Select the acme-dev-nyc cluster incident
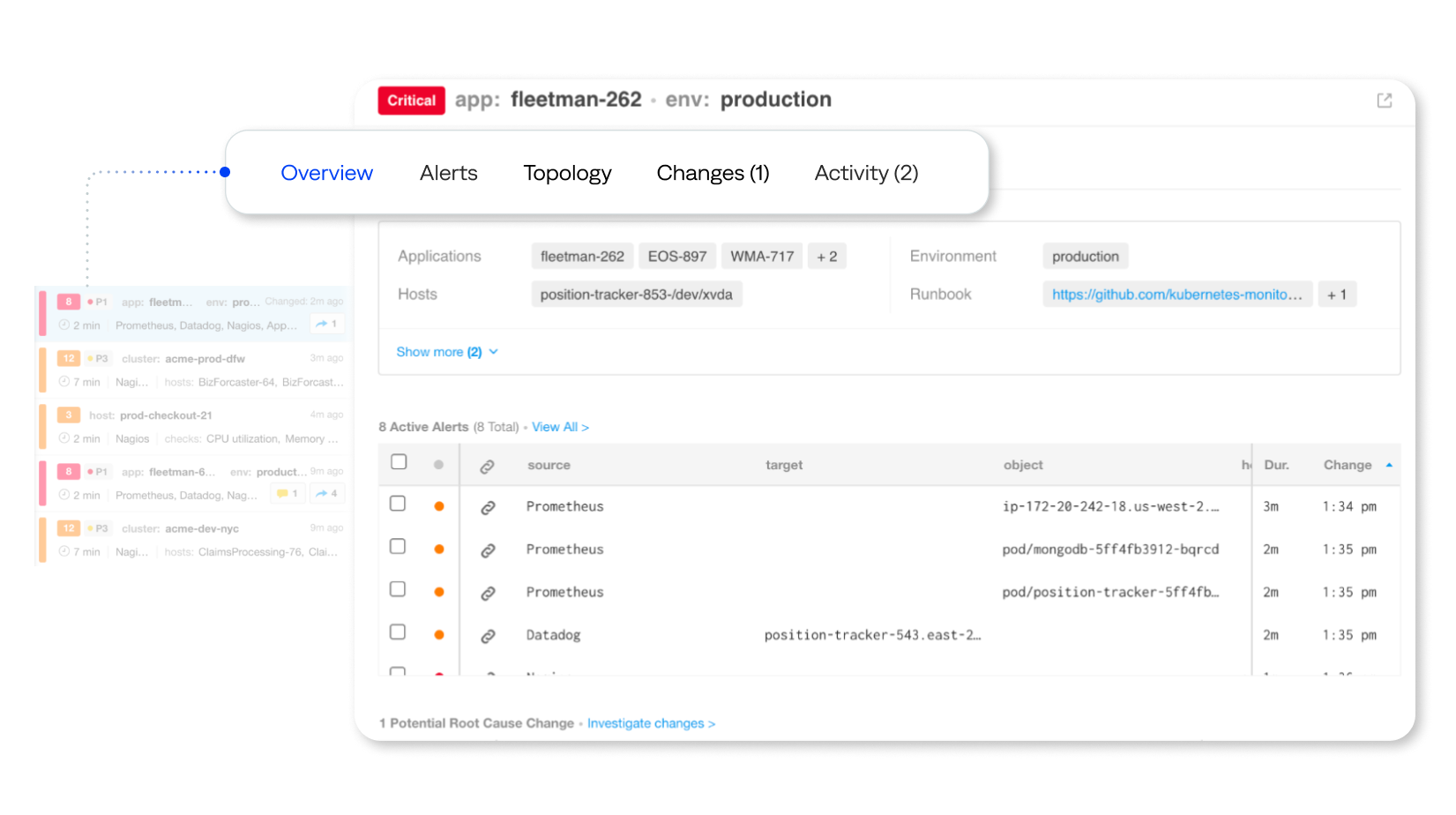 195,540
